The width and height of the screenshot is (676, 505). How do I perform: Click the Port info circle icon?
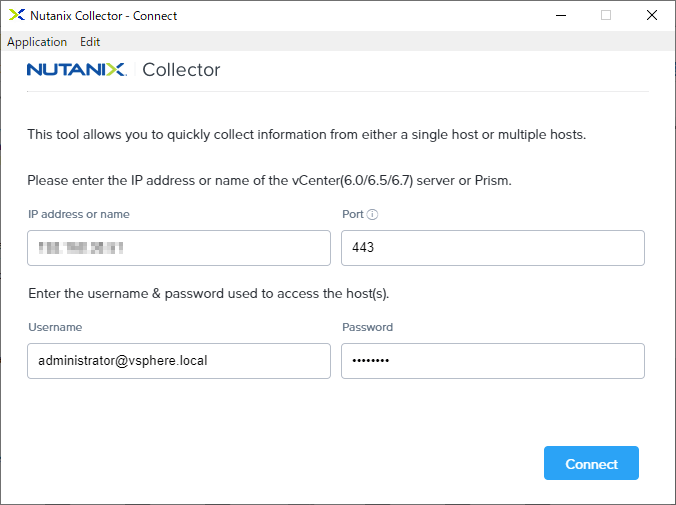372,214
